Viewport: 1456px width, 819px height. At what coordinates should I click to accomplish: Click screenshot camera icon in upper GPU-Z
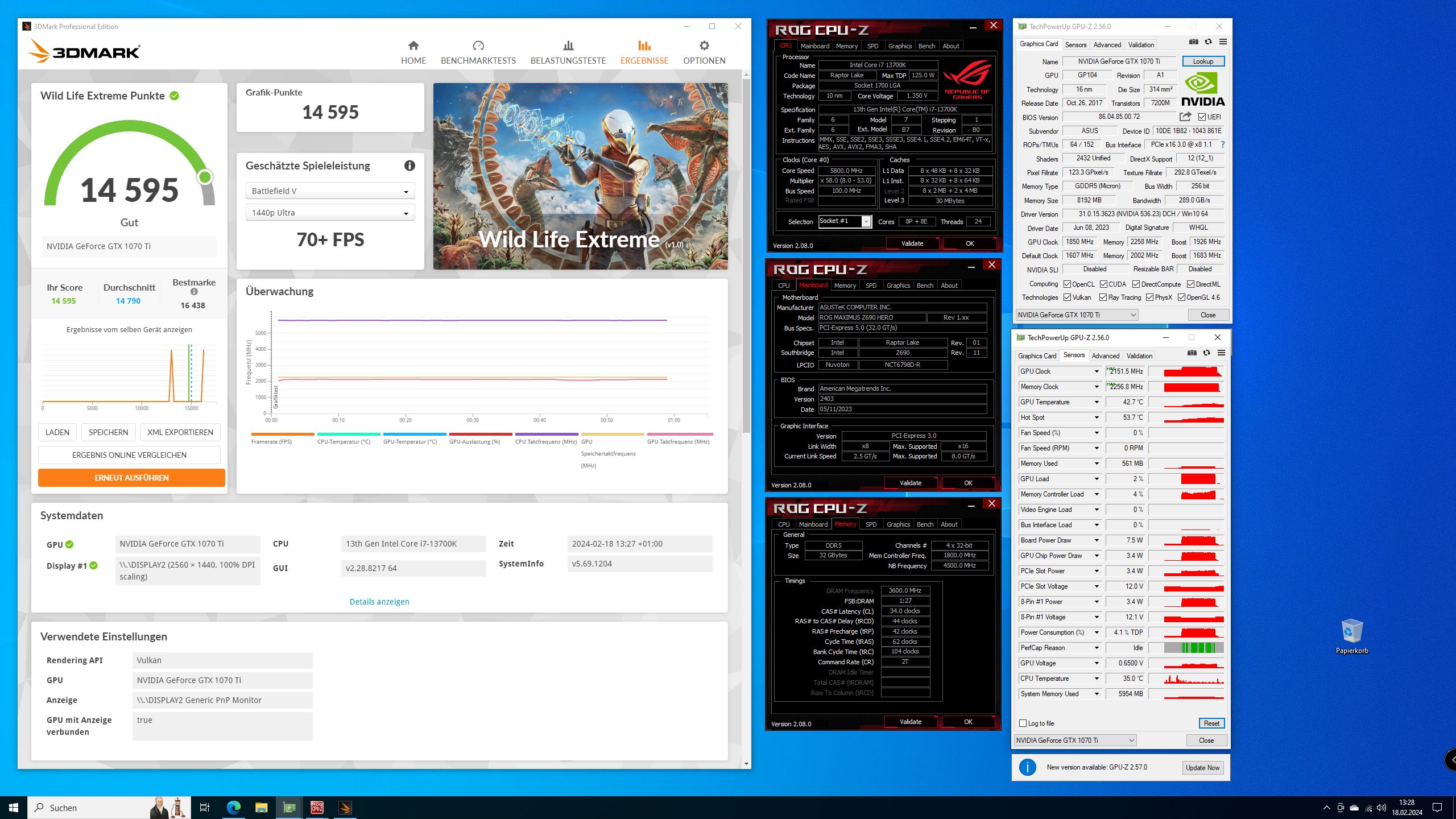pyautogui.click(x=1194, y=42)
